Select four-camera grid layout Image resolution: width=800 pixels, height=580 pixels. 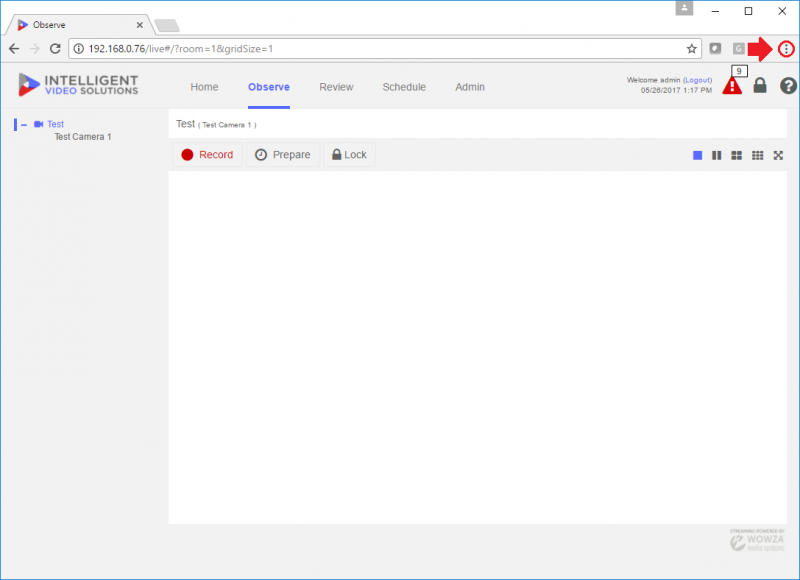tap(737, 155)
